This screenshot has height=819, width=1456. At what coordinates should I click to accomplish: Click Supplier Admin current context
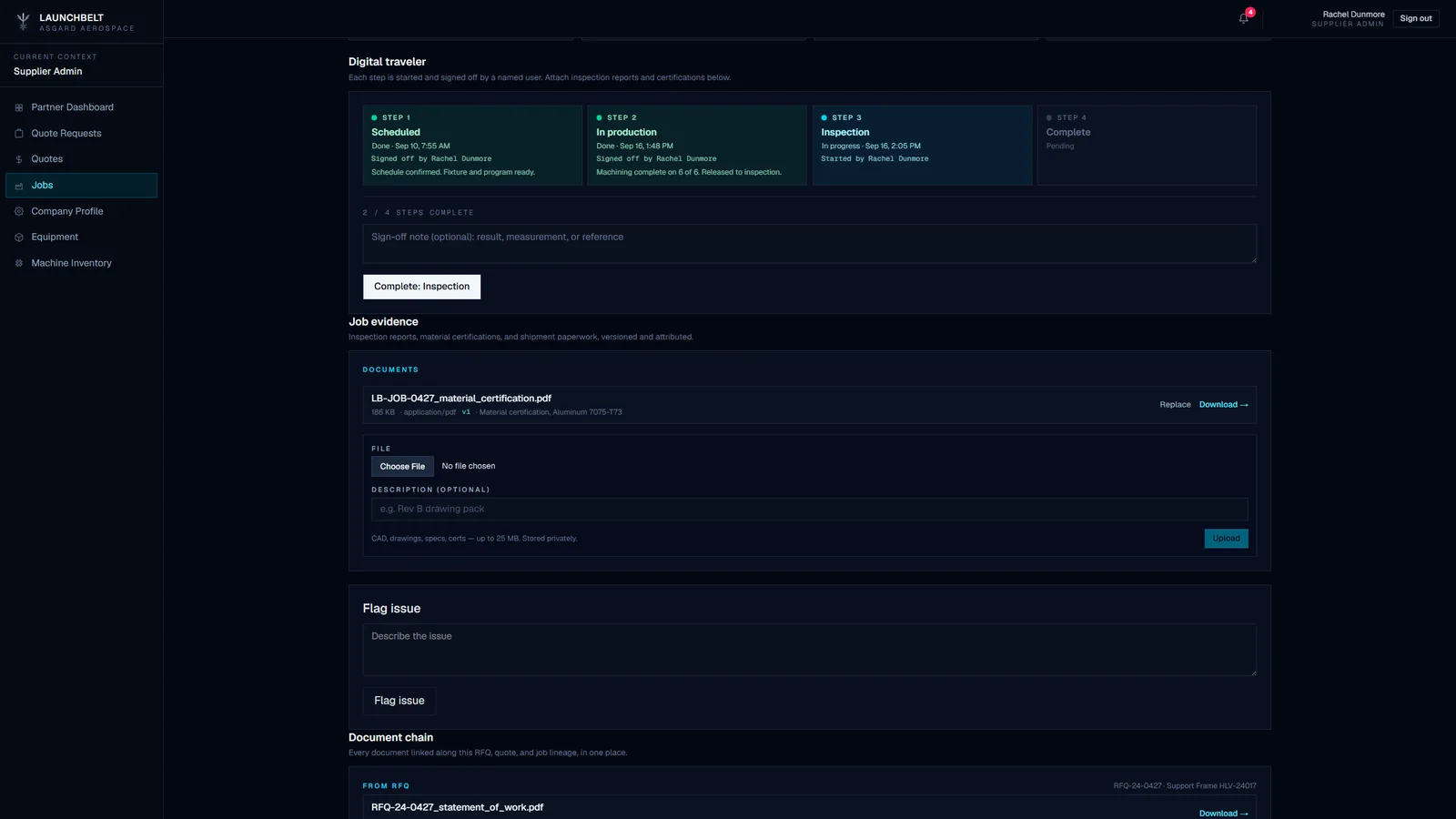pyautogui.click(x=48, y=71)
